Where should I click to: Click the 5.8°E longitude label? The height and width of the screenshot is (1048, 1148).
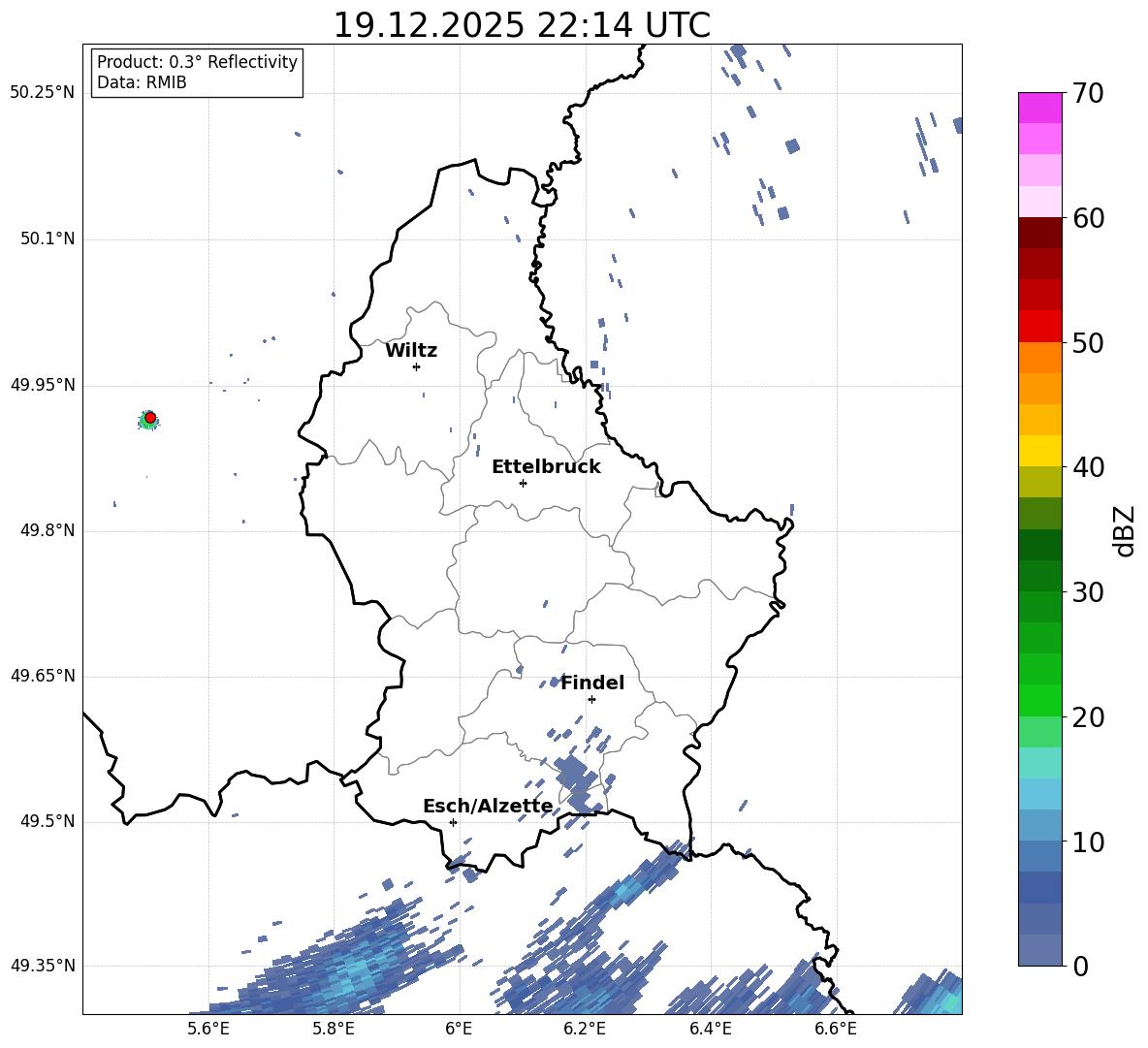click(x=334, y=1029)
